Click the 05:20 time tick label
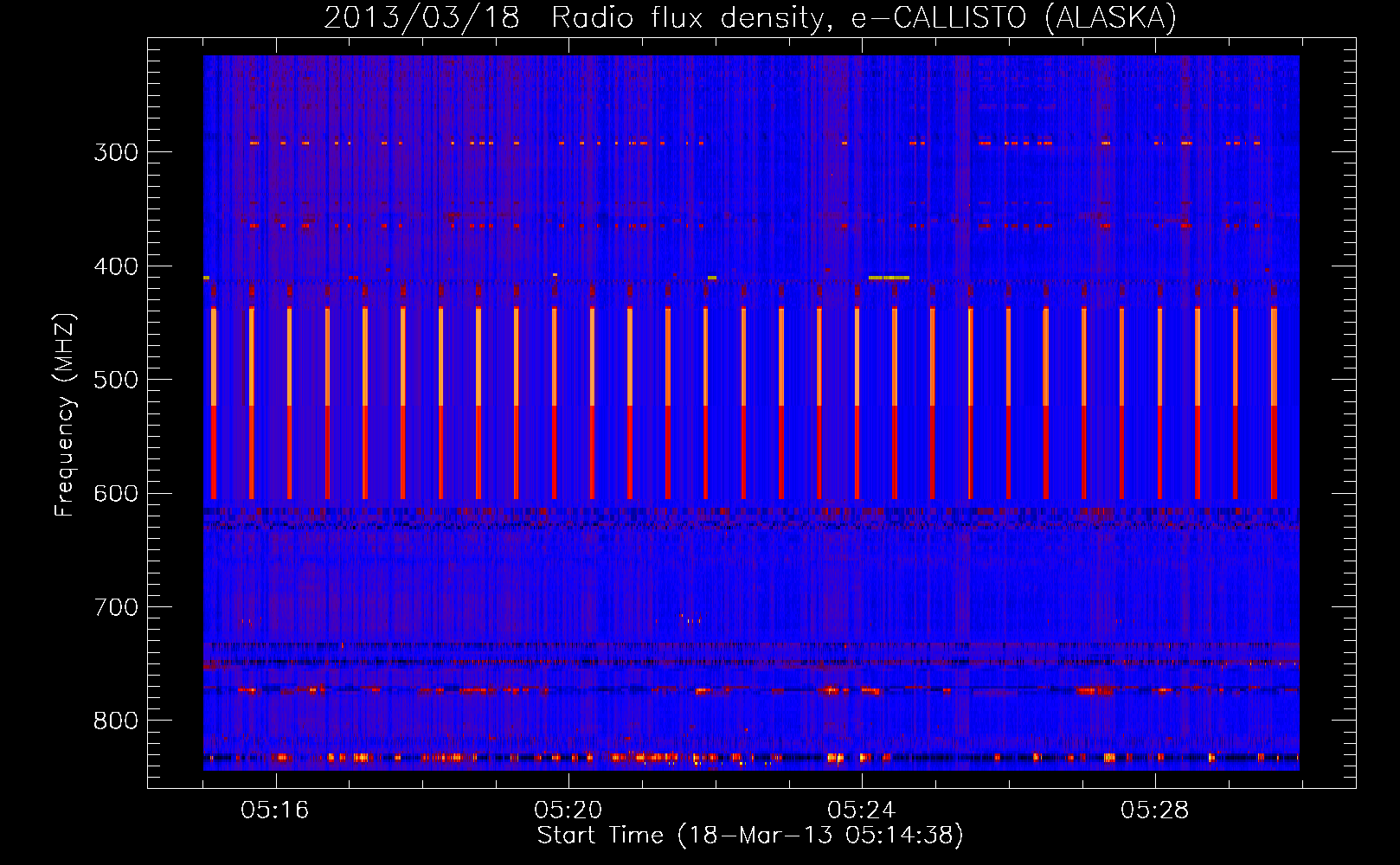1400x865 pixels. [x=568, y=811]
